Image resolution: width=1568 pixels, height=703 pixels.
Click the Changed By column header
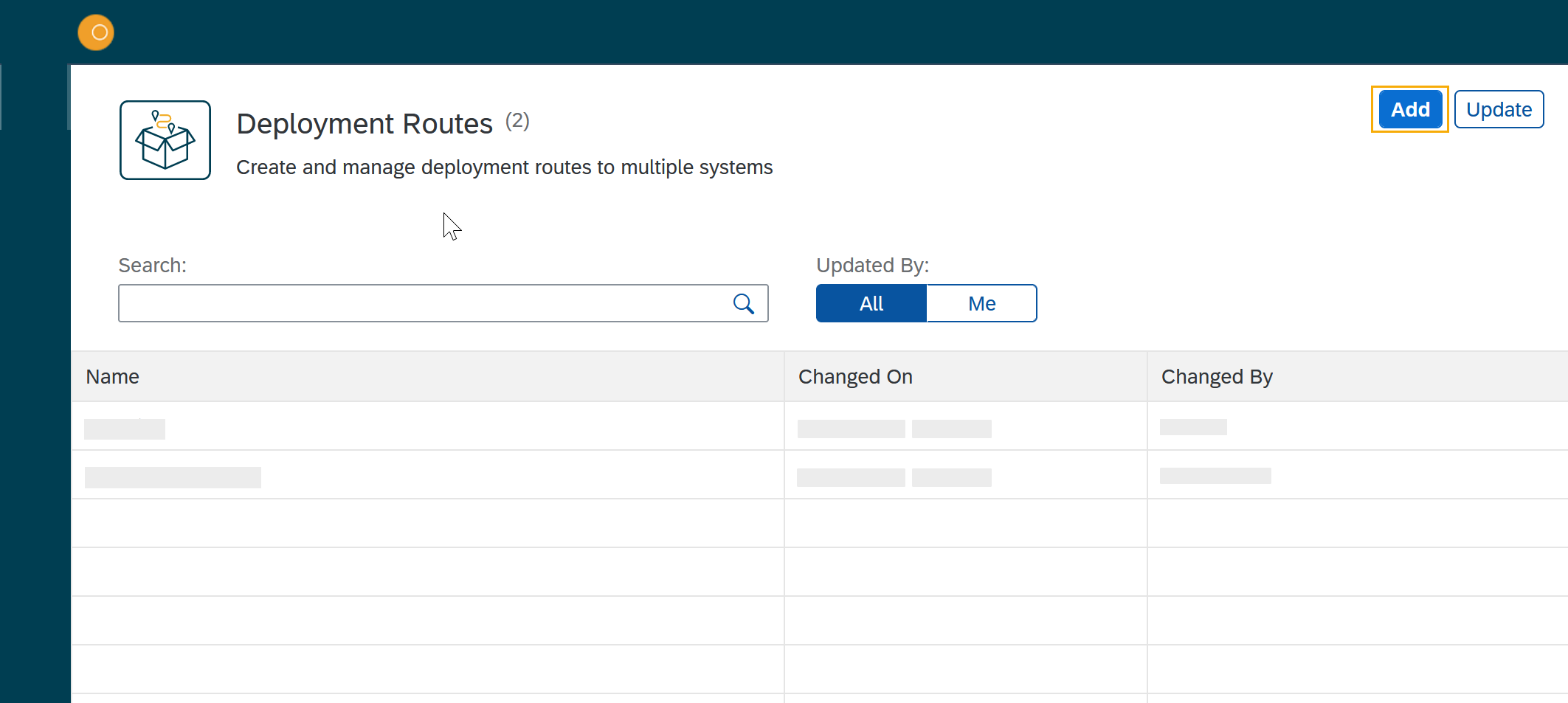click(1358, 376)
